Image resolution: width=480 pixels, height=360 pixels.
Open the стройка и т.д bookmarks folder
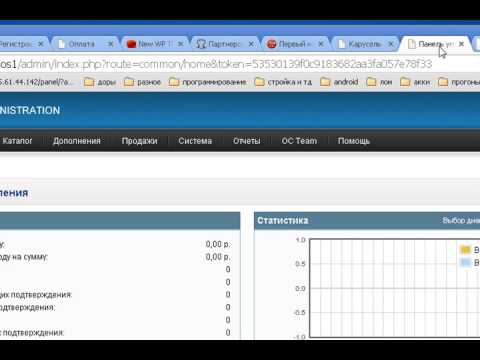pos(283,82)
